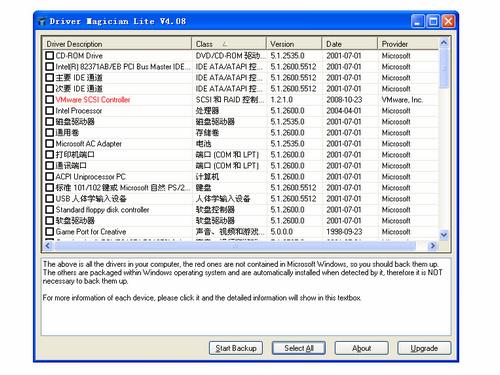Select the red VMware SCSI Controller row text

[x=93, y=100]
